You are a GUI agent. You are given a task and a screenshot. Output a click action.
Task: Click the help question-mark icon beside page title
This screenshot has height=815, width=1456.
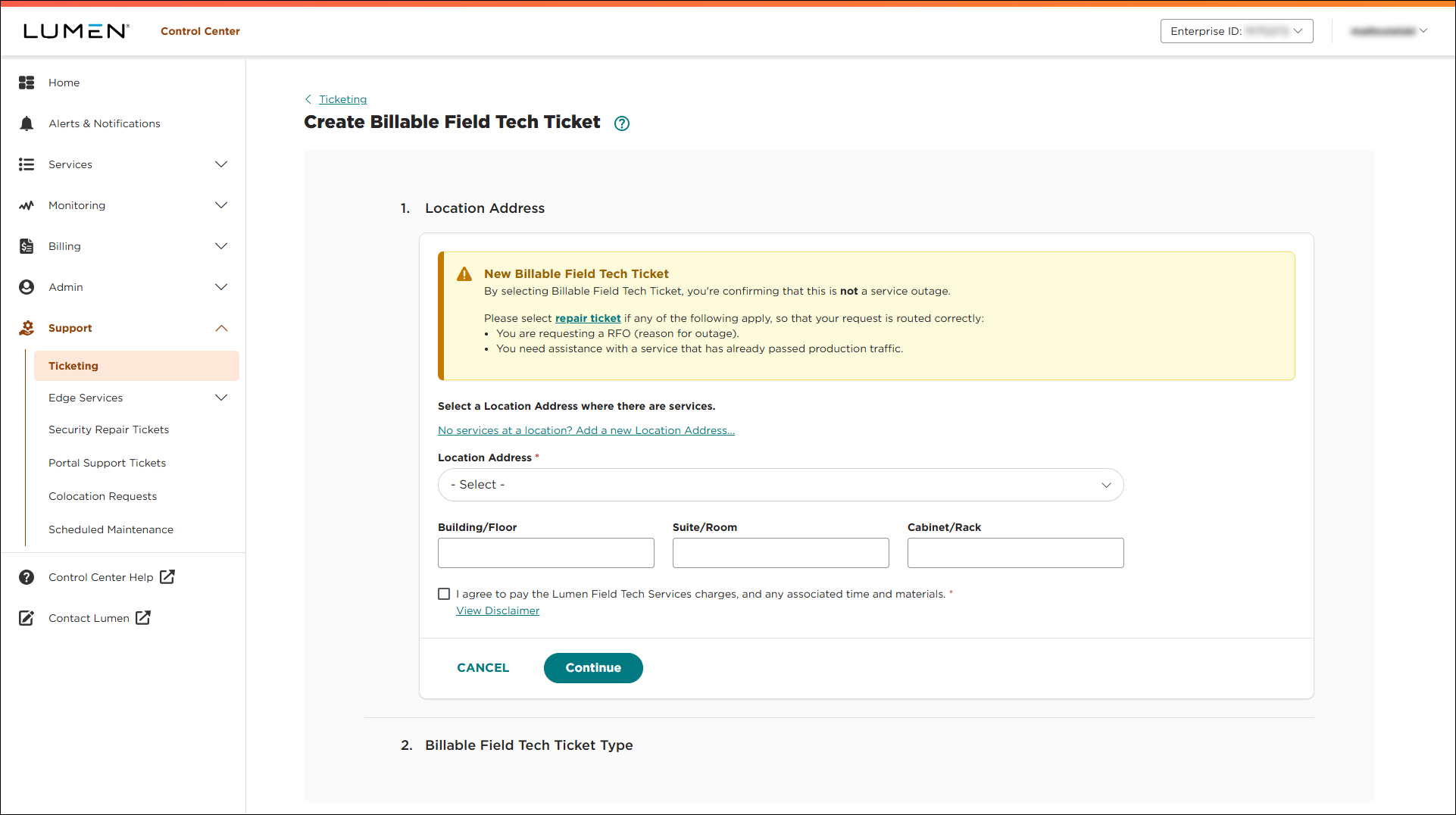click(621, 123)
